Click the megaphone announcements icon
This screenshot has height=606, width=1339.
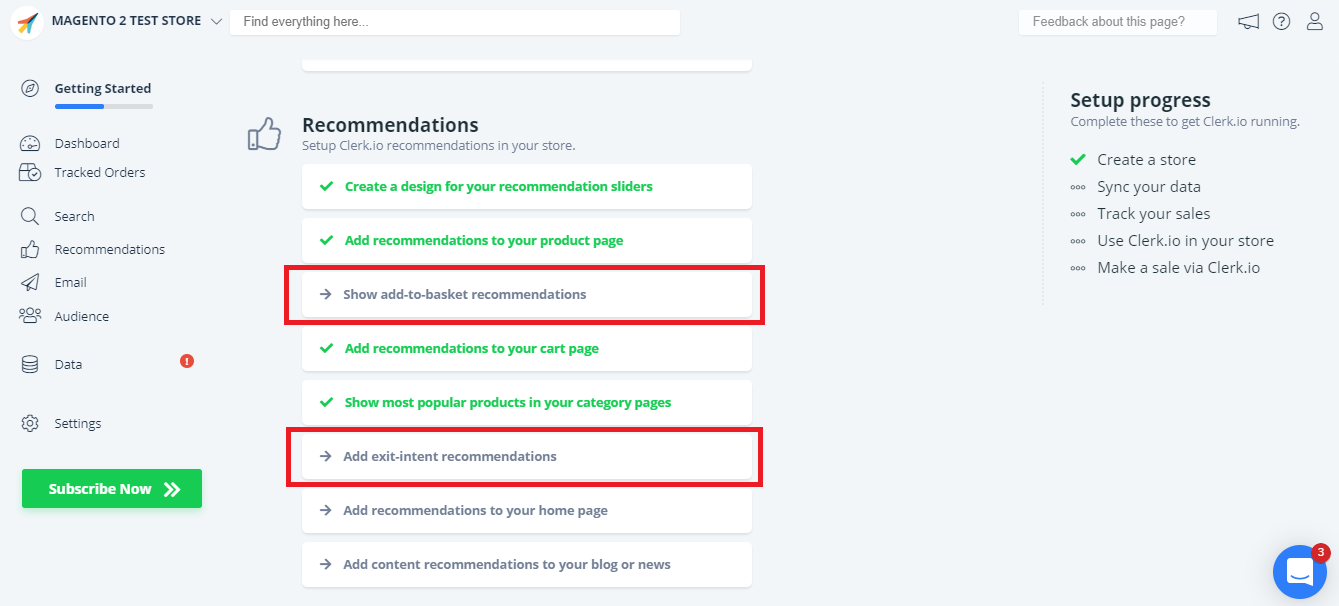click(1248, 22)
